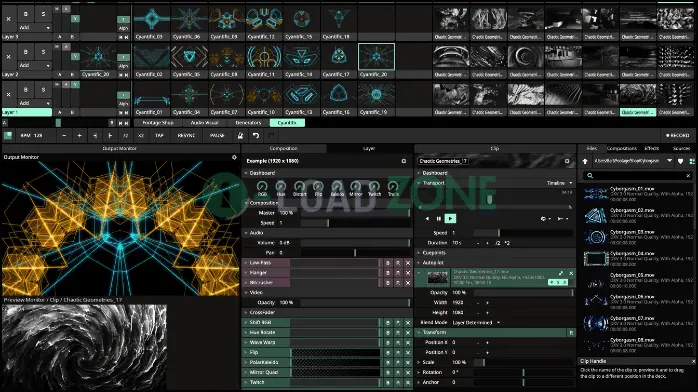Open the Sources tab in browser panel

click(x=681, y=148)
